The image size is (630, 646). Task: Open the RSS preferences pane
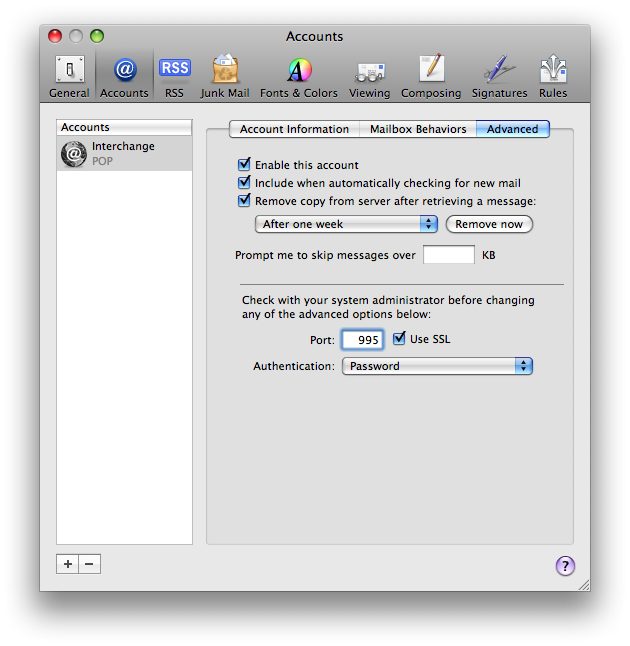[x=175, y=76]
